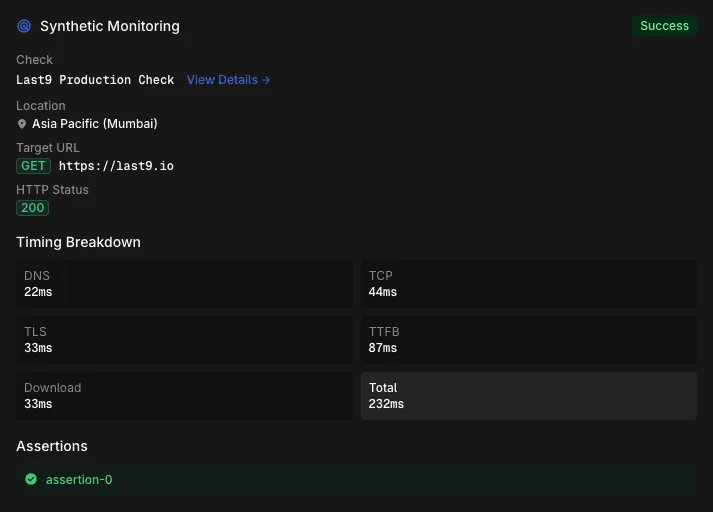713x512 pixels.
Task: Click Asia Pacific (Mumbai) location text
Action: pyautogui.click(x=95, y=124)
